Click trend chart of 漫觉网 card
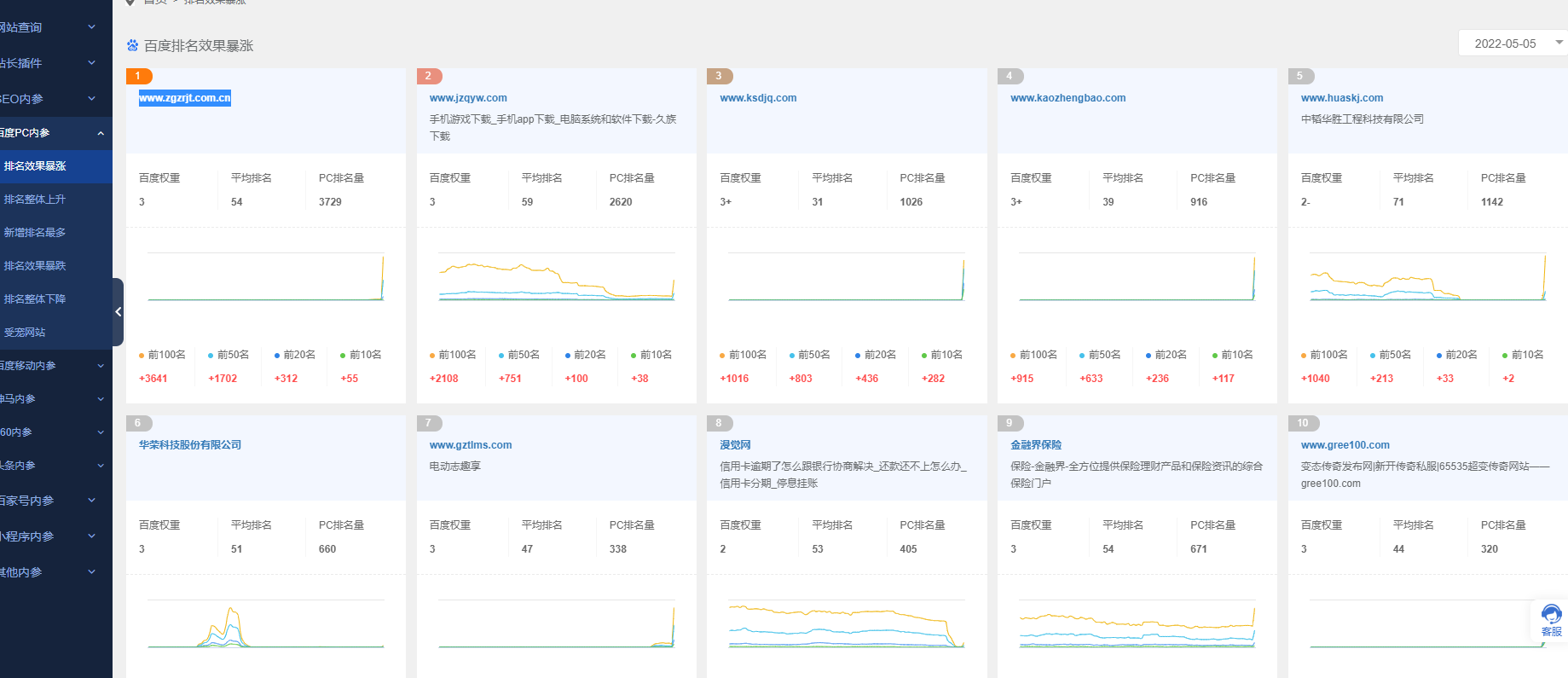Screen dimensions: 1568x678 click(x=847, y=624)
